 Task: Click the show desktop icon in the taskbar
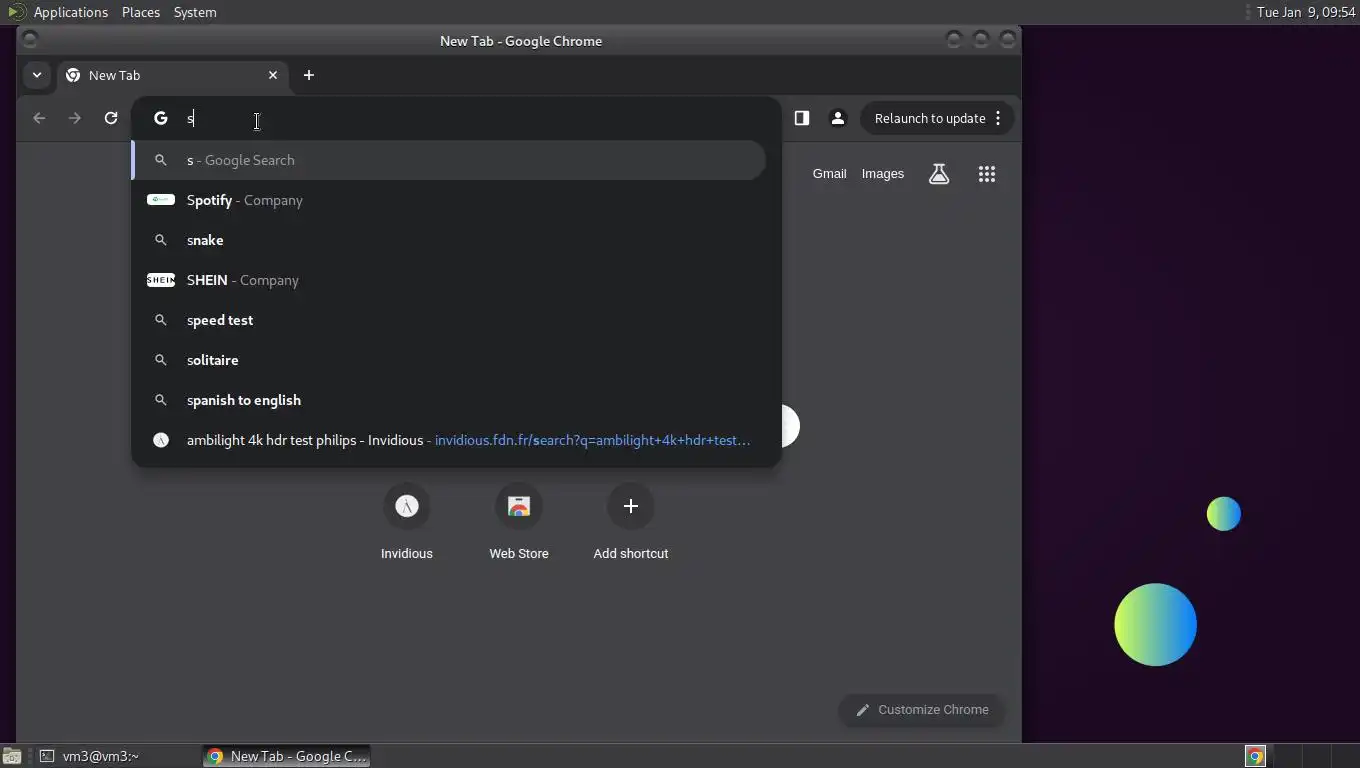[12, 756]
